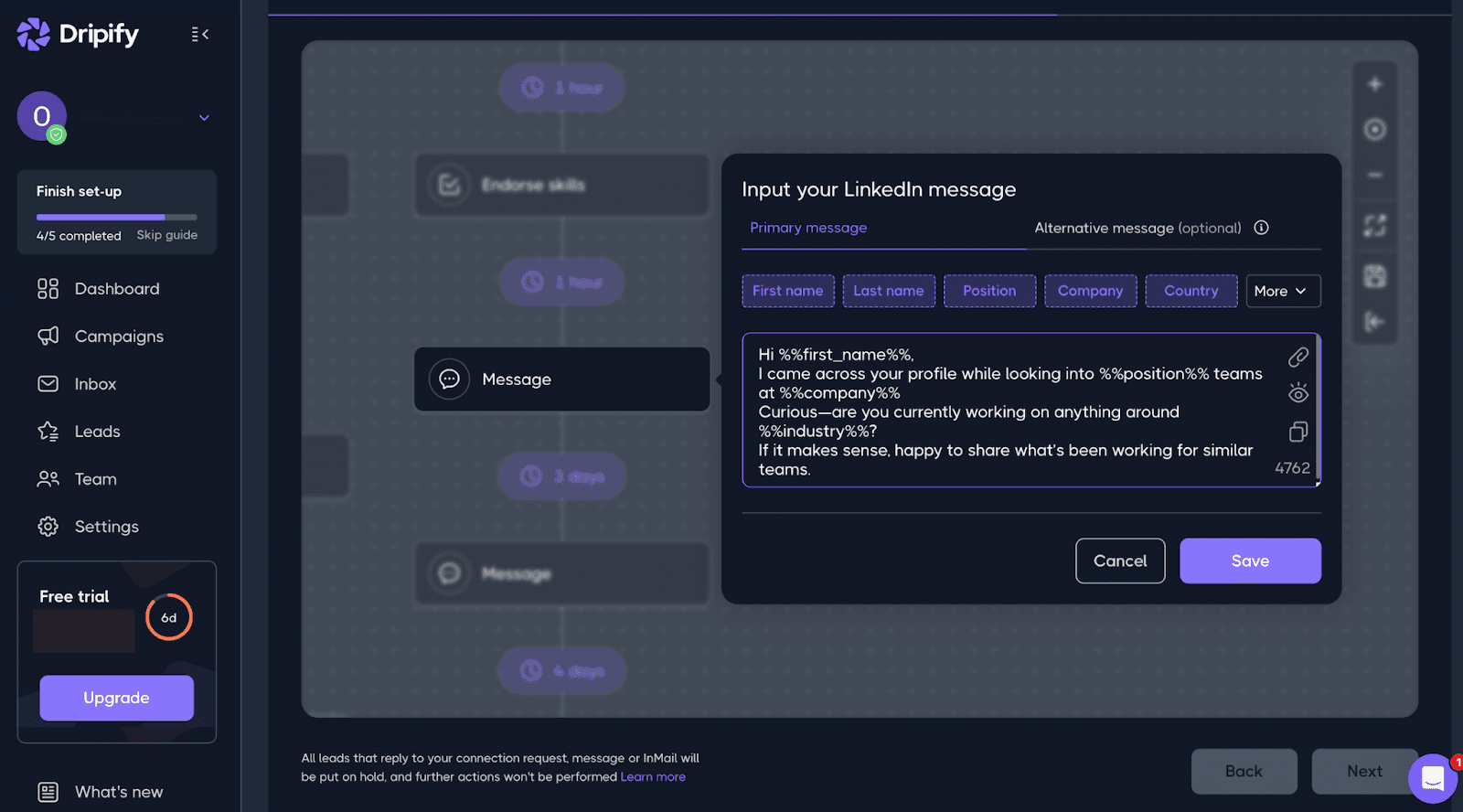1463x812 pixels.
Task: Click the Finish set-up progress bar
Action: 116,217
